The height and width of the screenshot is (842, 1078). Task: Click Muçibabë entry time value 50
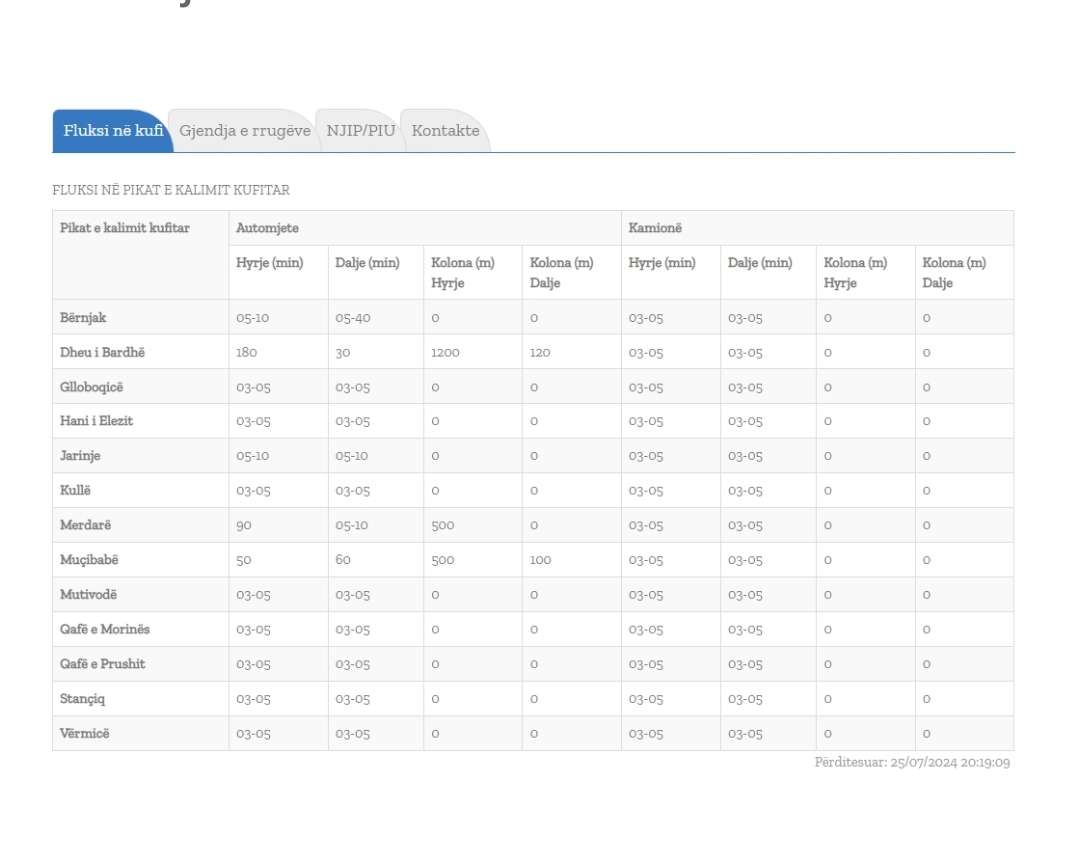(243, 560)
